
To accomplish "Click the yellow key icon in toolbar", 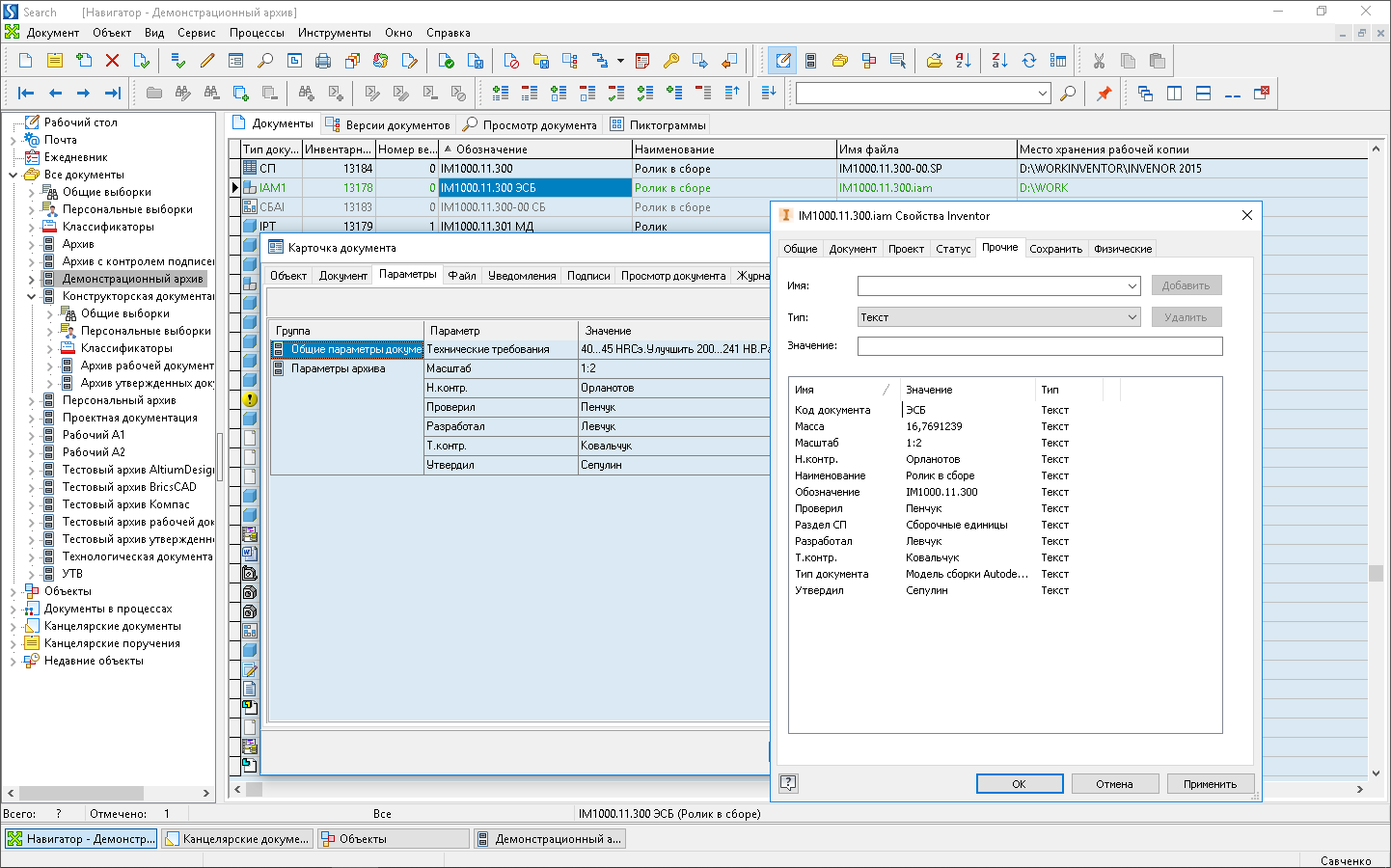I will [671, 61].
